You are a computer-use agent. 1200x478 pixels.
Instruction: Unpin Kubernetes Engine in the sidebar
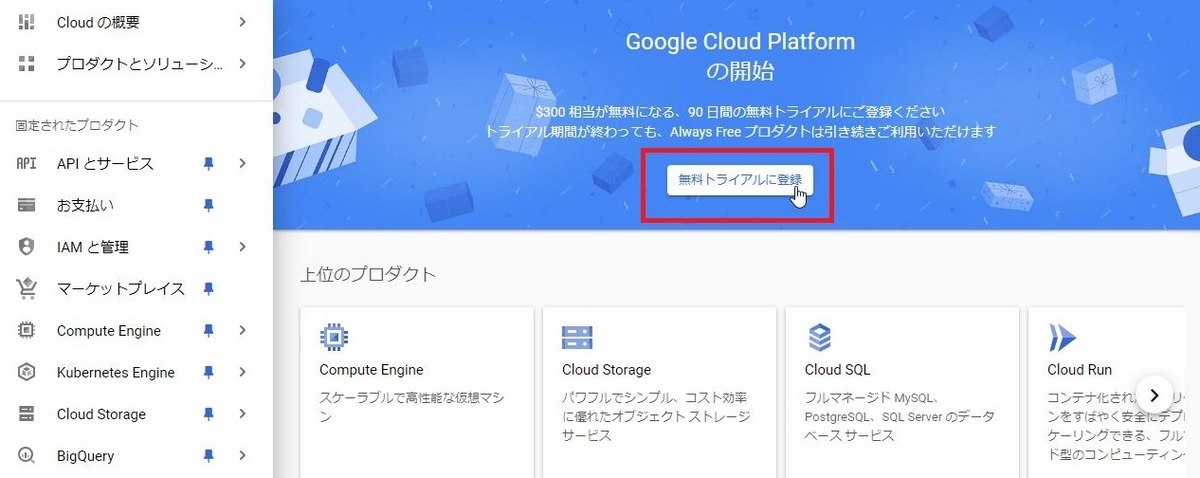[x=208, y=373]
